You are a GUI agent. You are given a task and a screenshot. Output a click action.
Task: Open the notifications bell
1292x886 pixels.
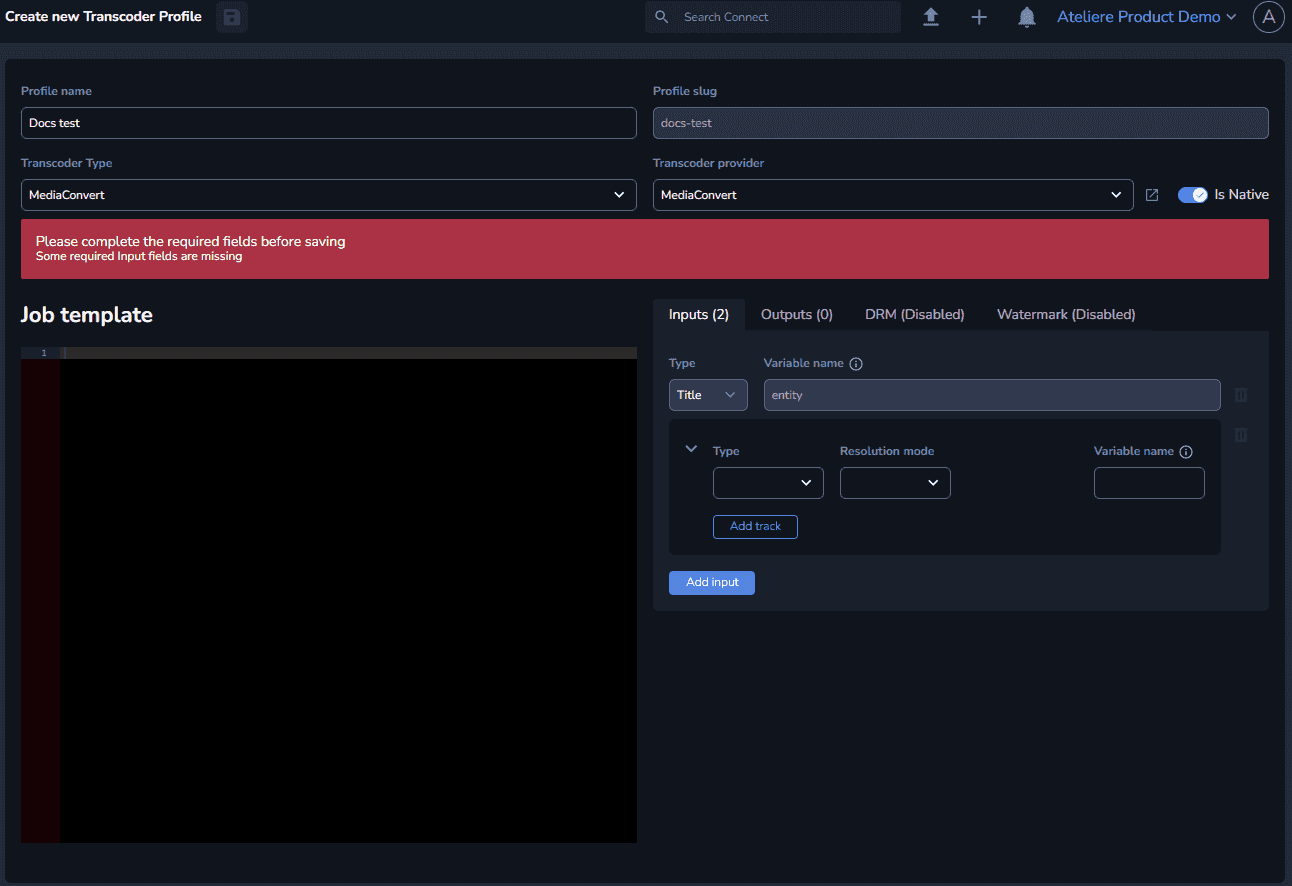point(1027,17)
